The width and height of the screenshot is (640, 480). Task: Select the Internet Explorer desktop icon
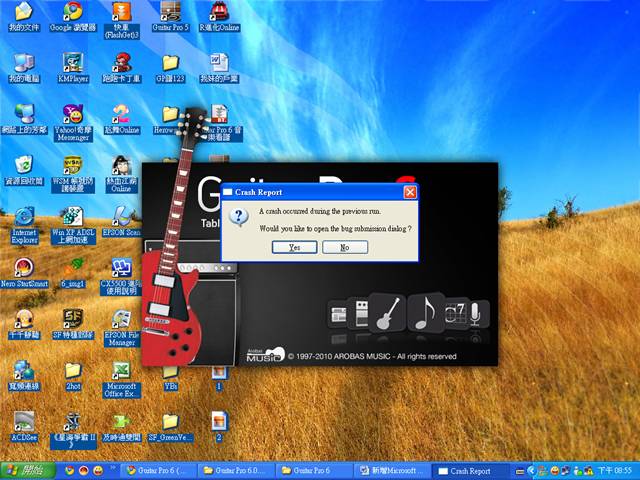click(24, 225)
